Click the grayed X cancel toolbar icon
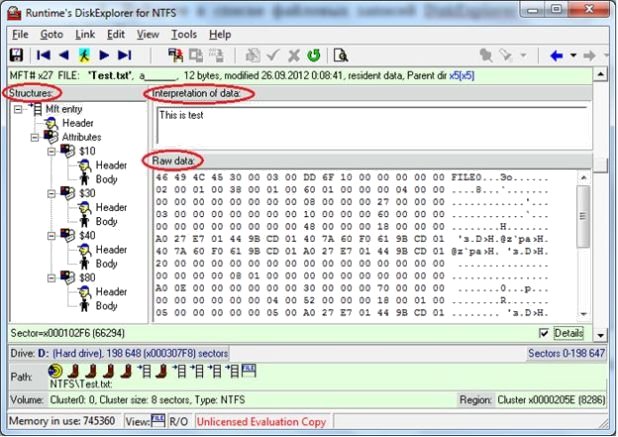Viewport: 618px width, 437px height. click(x=294, y=56)
